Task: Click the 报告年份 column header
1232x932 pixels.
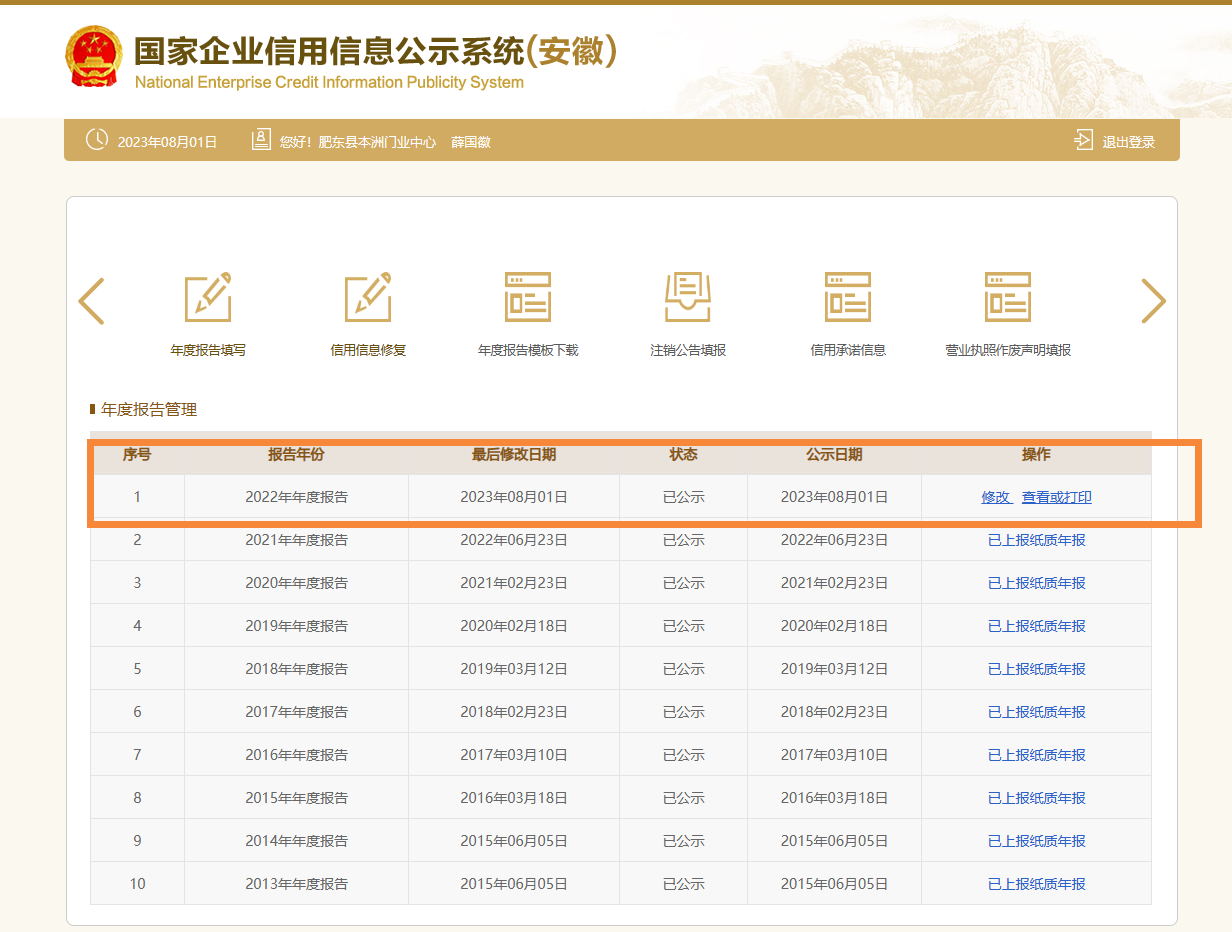Action: 296,454
